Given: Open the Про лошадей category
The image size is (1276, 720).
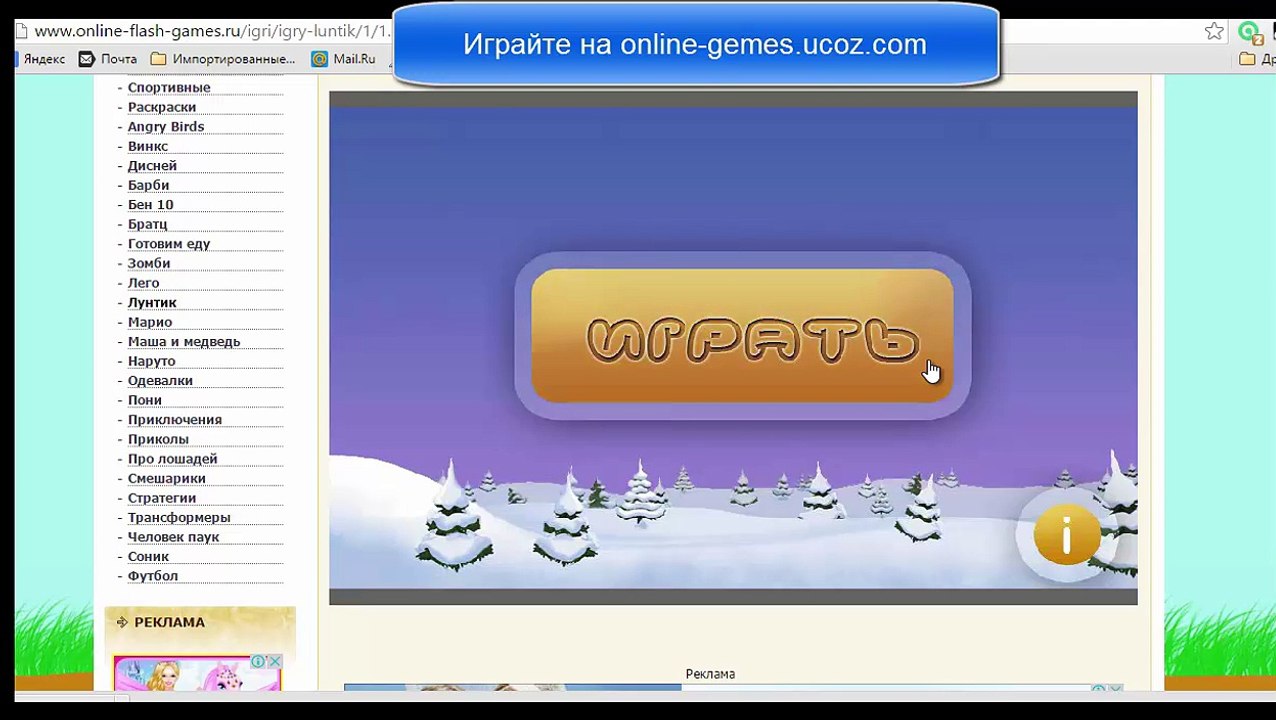Looking at the screenshot, I should (x=172, y=458).
